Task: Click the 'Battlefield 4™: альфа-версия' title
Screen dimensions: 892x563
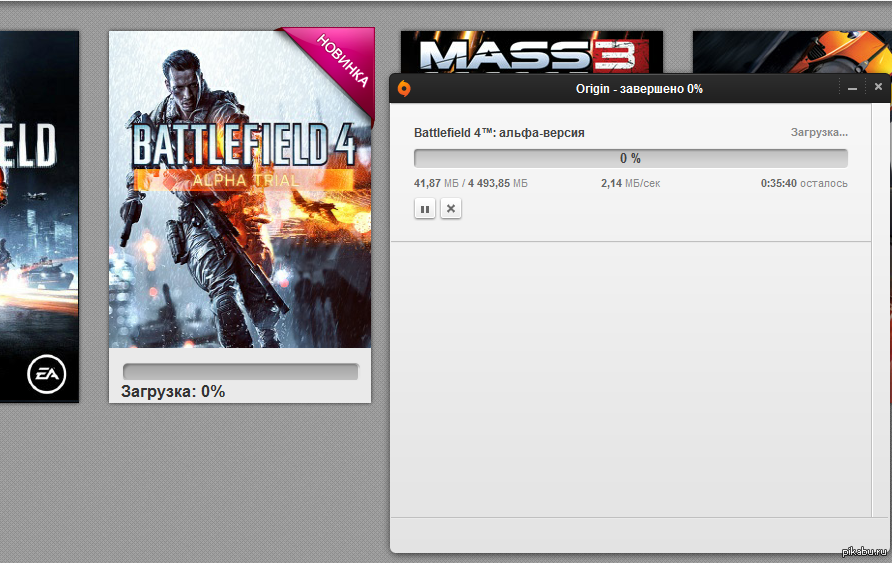Action: pos(499,133)
